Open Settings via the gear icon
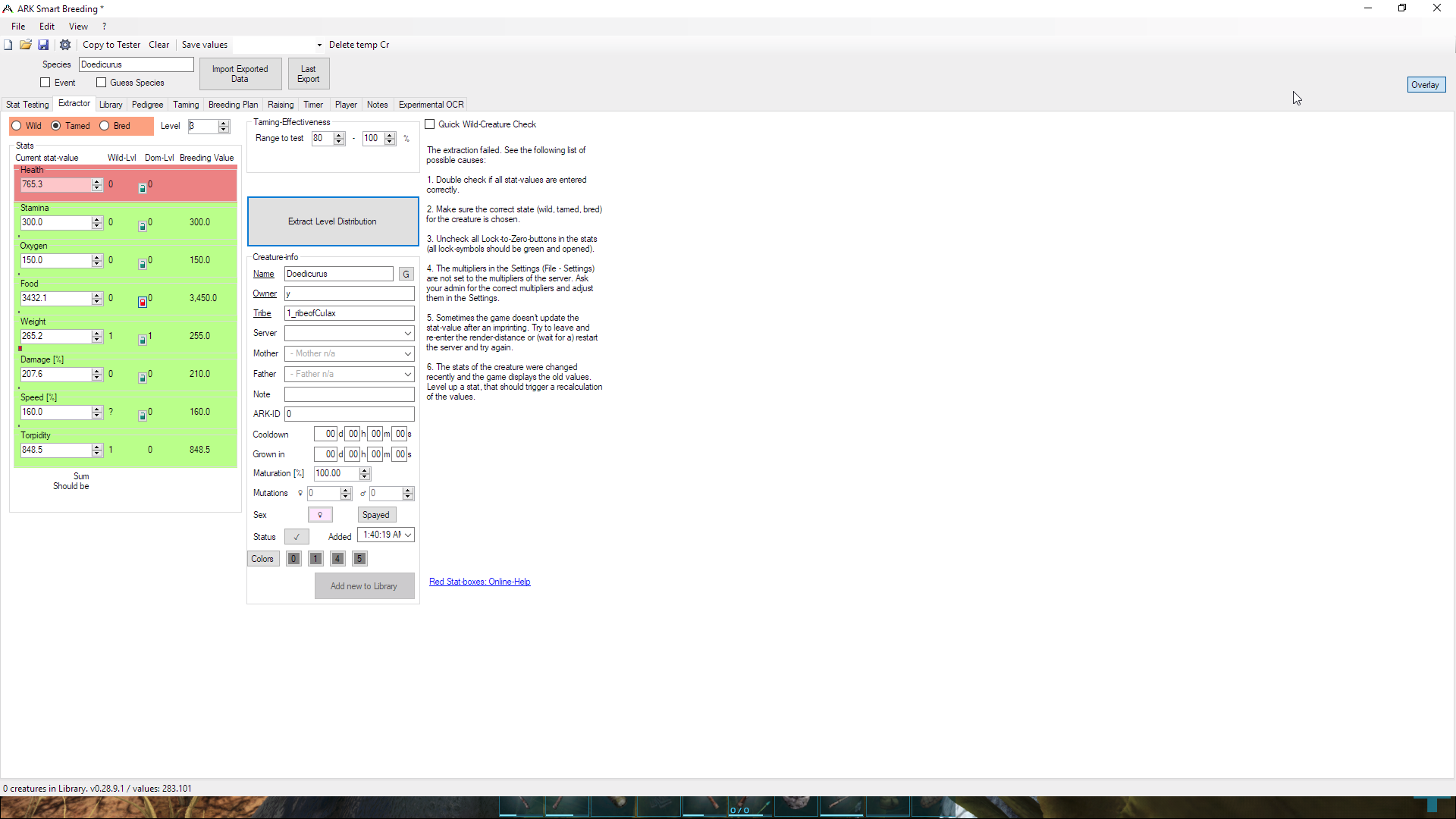This screenshot has width=1456, height=819. click(64, 45)
